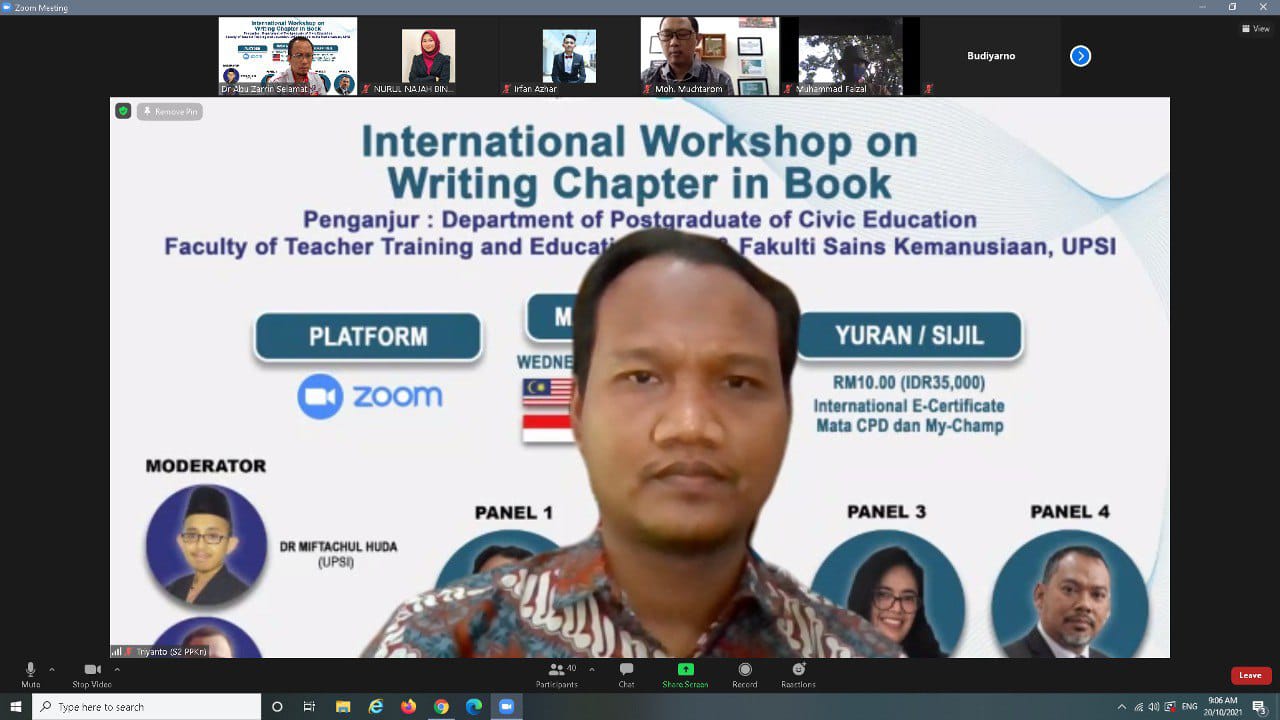1280x720 pixels.
Task: Expand the chevron beside Participants
Action: (x=591, y=669)
